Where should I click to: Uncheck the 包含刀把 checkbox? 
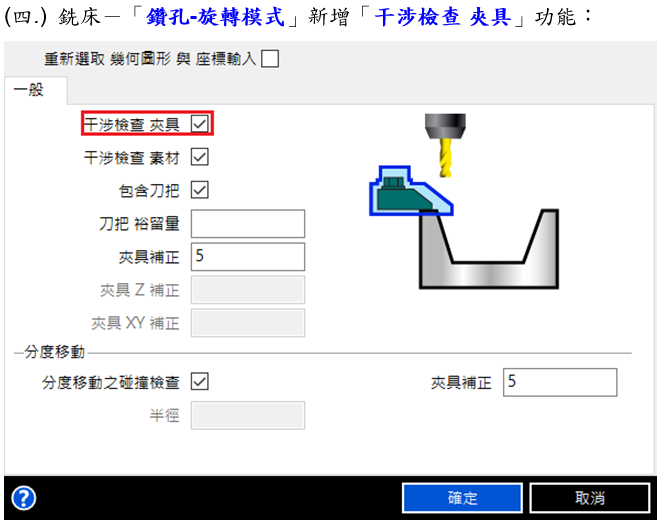(200, 190)
